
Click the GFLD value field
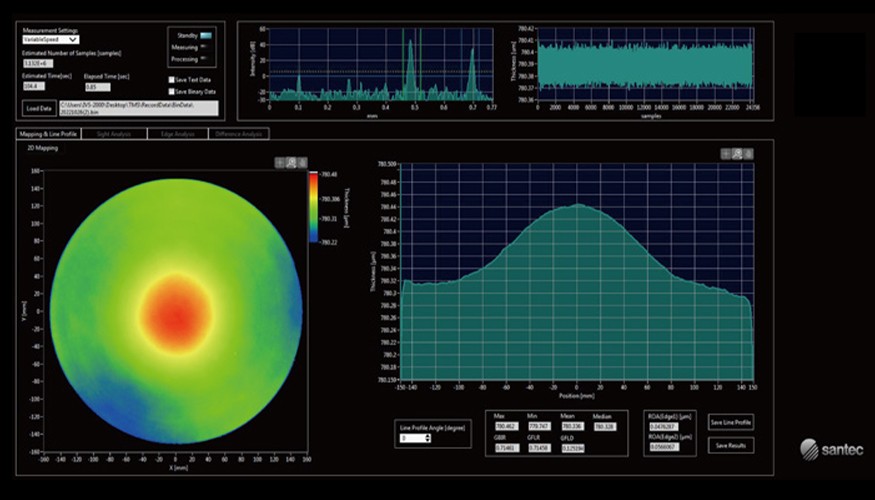coord(573,448)
